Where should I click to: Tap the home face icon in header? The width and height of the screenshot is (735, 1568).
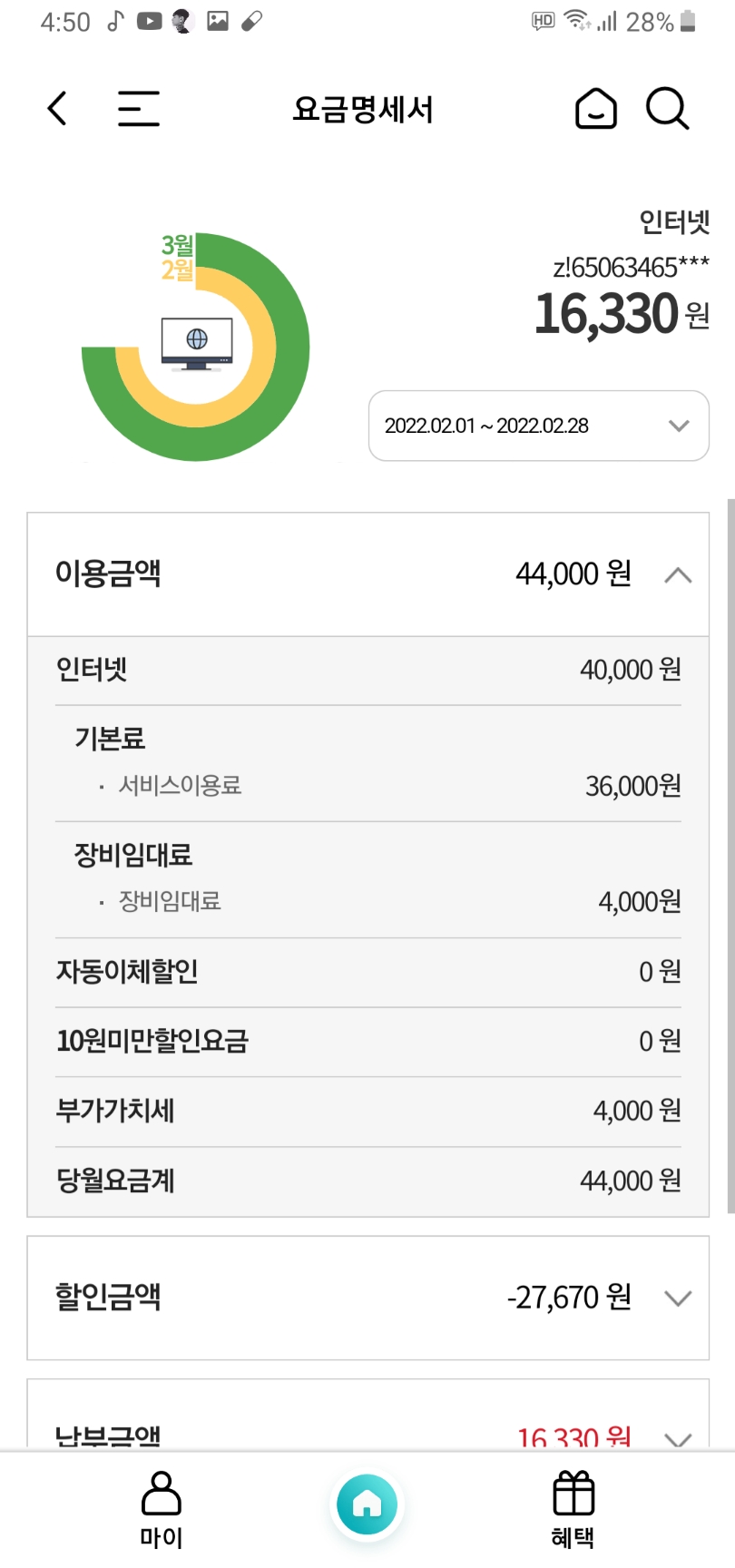click(x=596, y=109)
